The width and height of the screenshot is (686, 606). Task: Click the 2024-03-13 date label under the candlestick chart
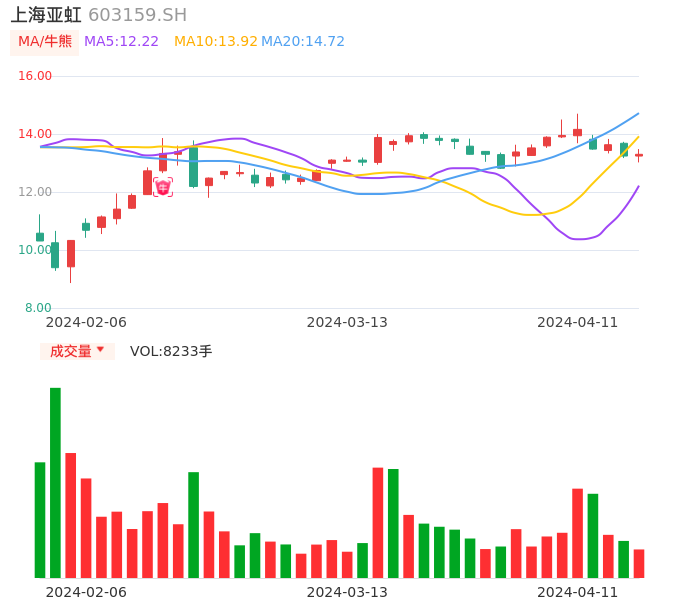click(347, 322)
